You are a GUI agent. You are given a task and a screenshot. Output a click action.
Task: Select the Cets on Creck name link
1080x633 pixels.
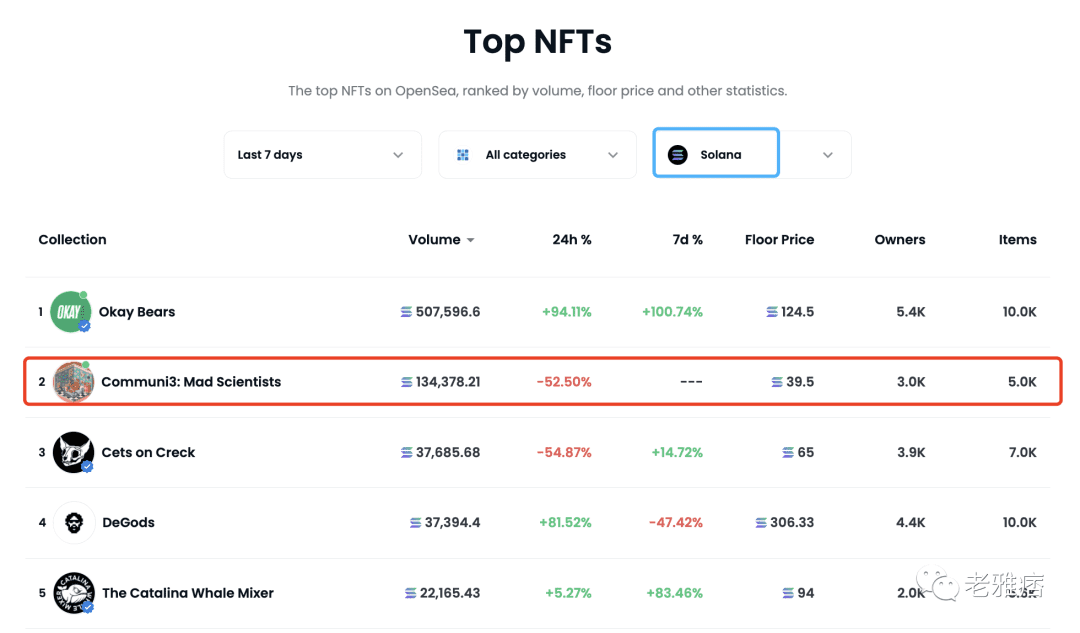coord(148,452)
